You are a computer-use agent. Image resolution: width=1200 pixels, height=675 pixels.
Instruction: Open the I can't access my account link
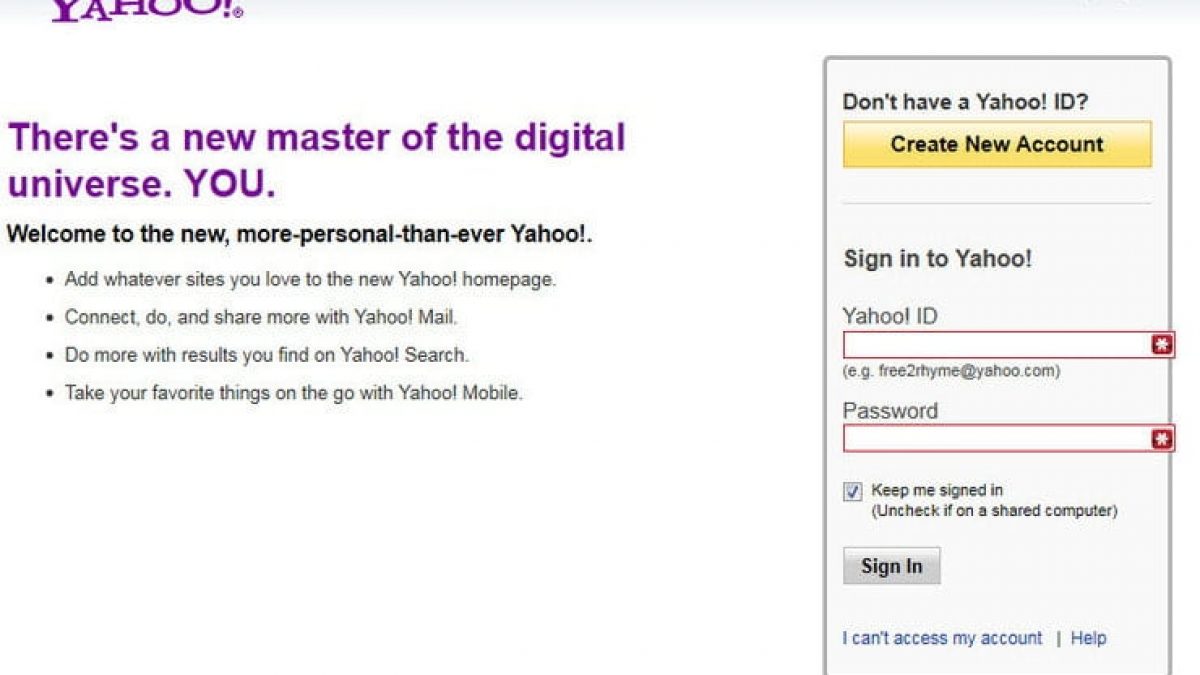pos(942,638)
